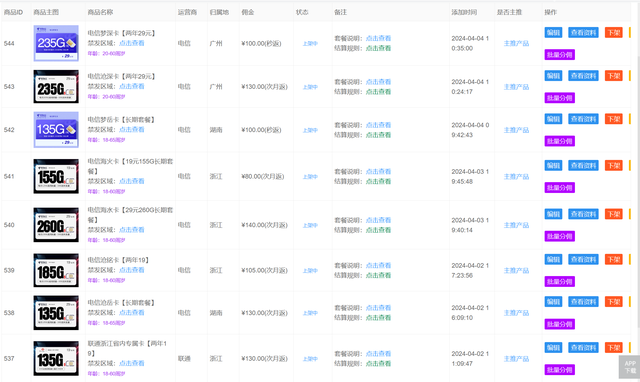
Task: Click 主推产品 link in row 540
Action: point(516,225)
